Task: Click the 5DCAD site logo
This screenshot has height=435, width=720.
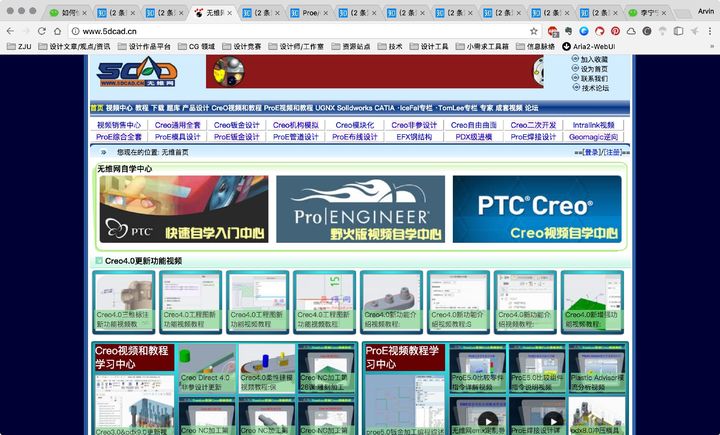Action: [x=136, y=72]
